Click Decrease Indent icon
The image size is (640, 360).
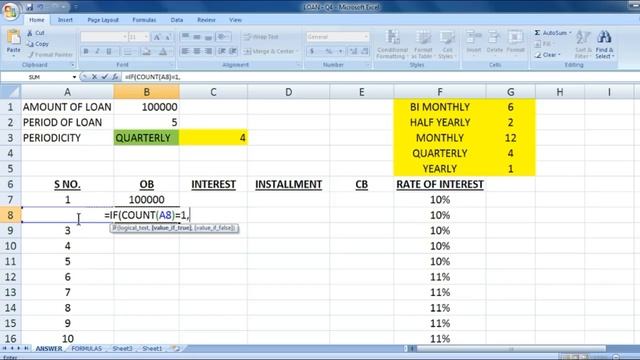tap(222, 51)
